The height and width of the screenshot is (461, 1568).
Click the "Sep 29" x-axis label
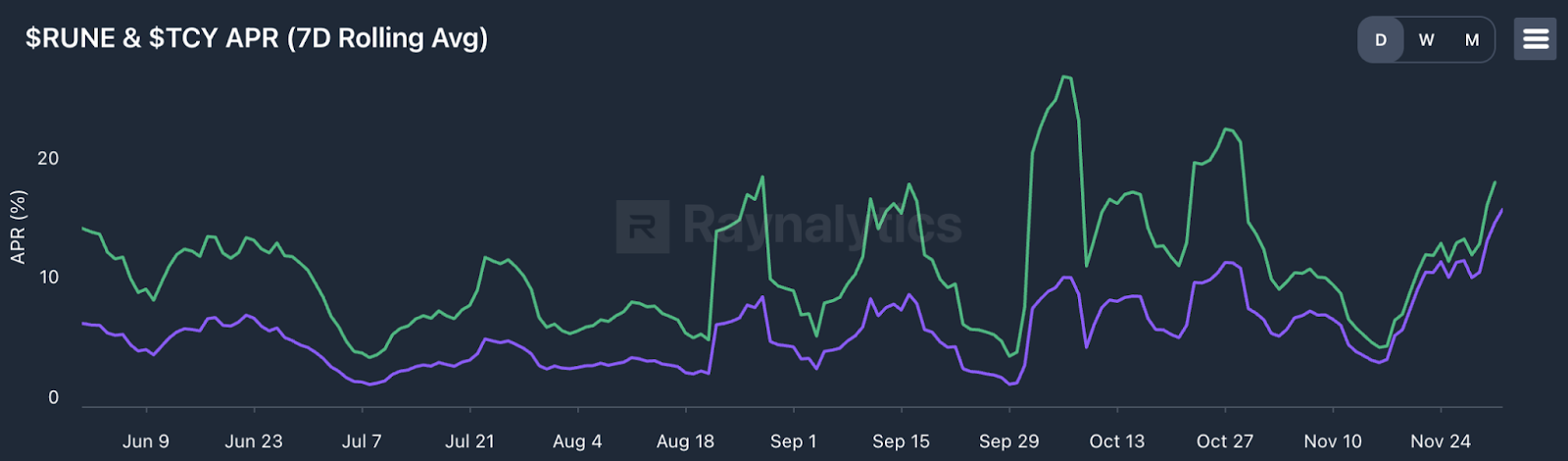tap(1008, 441)
